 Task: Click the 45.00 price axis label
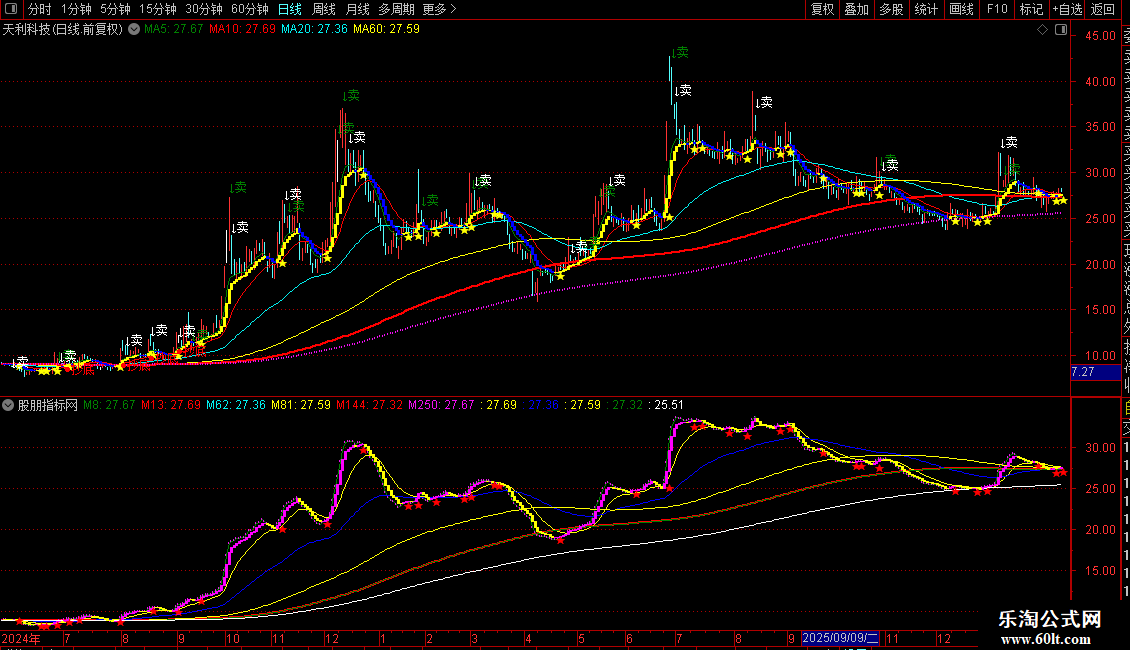[x=1100, y=36]
